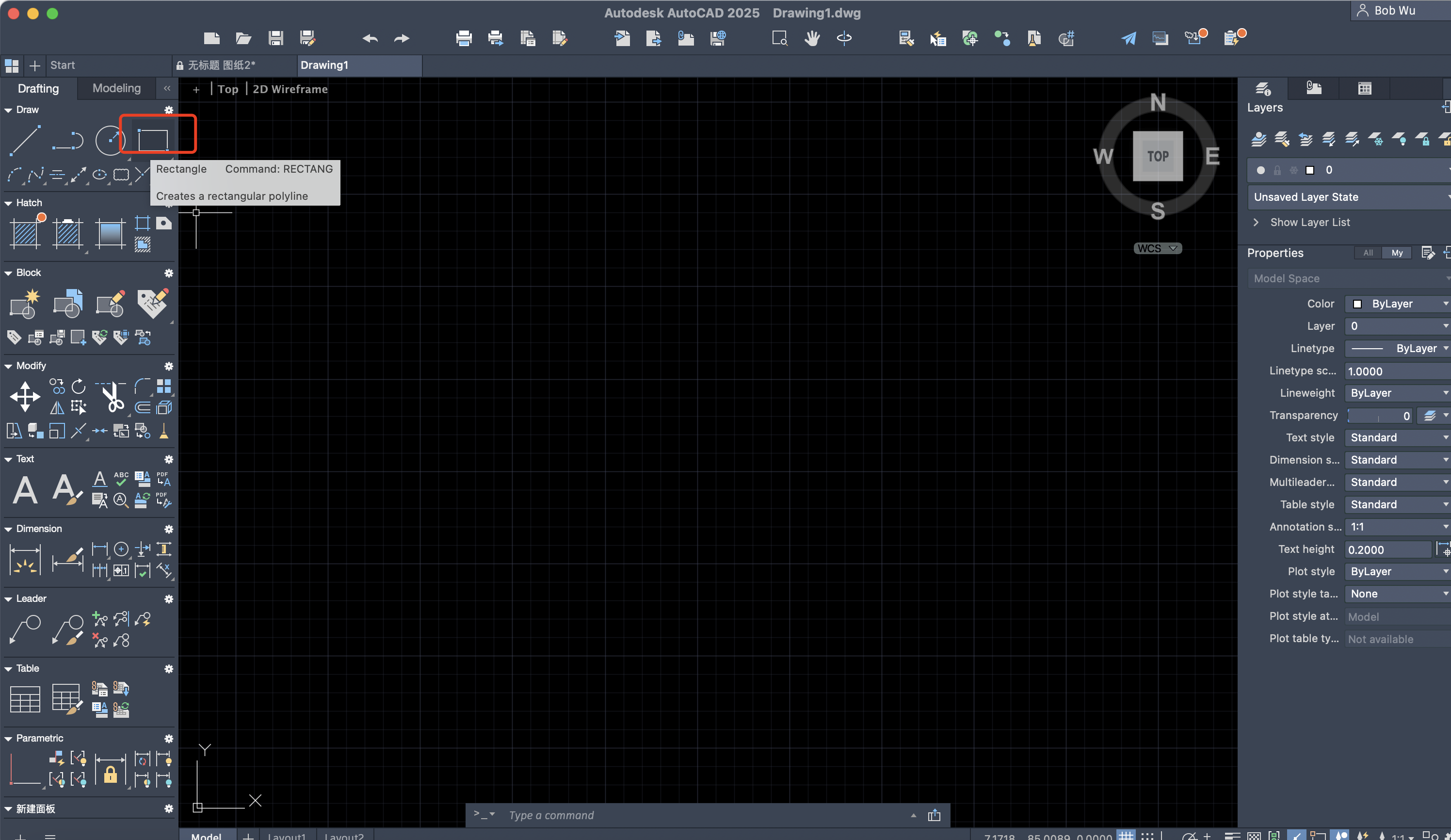The width and height of the screenshot is (1451, 840).
Task: Click the Redo arrow in toolbar
Action: (402, 39)
